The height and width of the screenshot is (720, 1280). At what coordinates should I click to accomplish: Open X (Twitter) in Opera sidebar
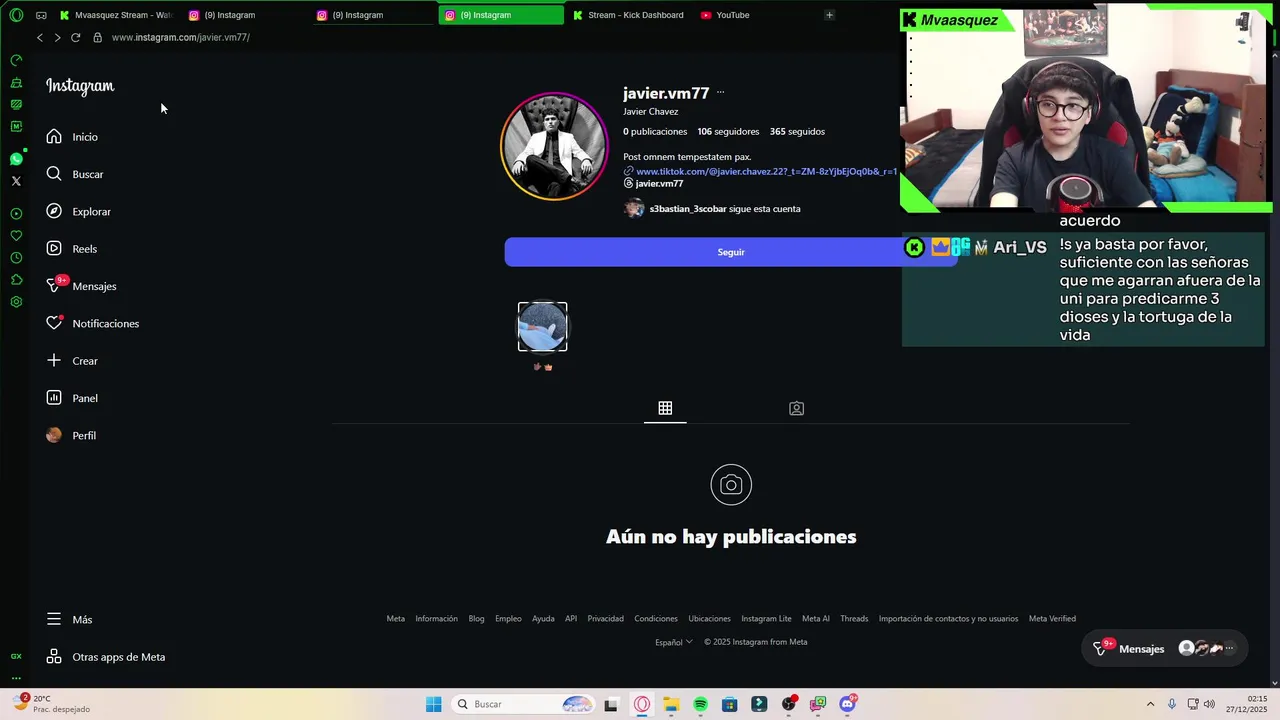point(16,181)
